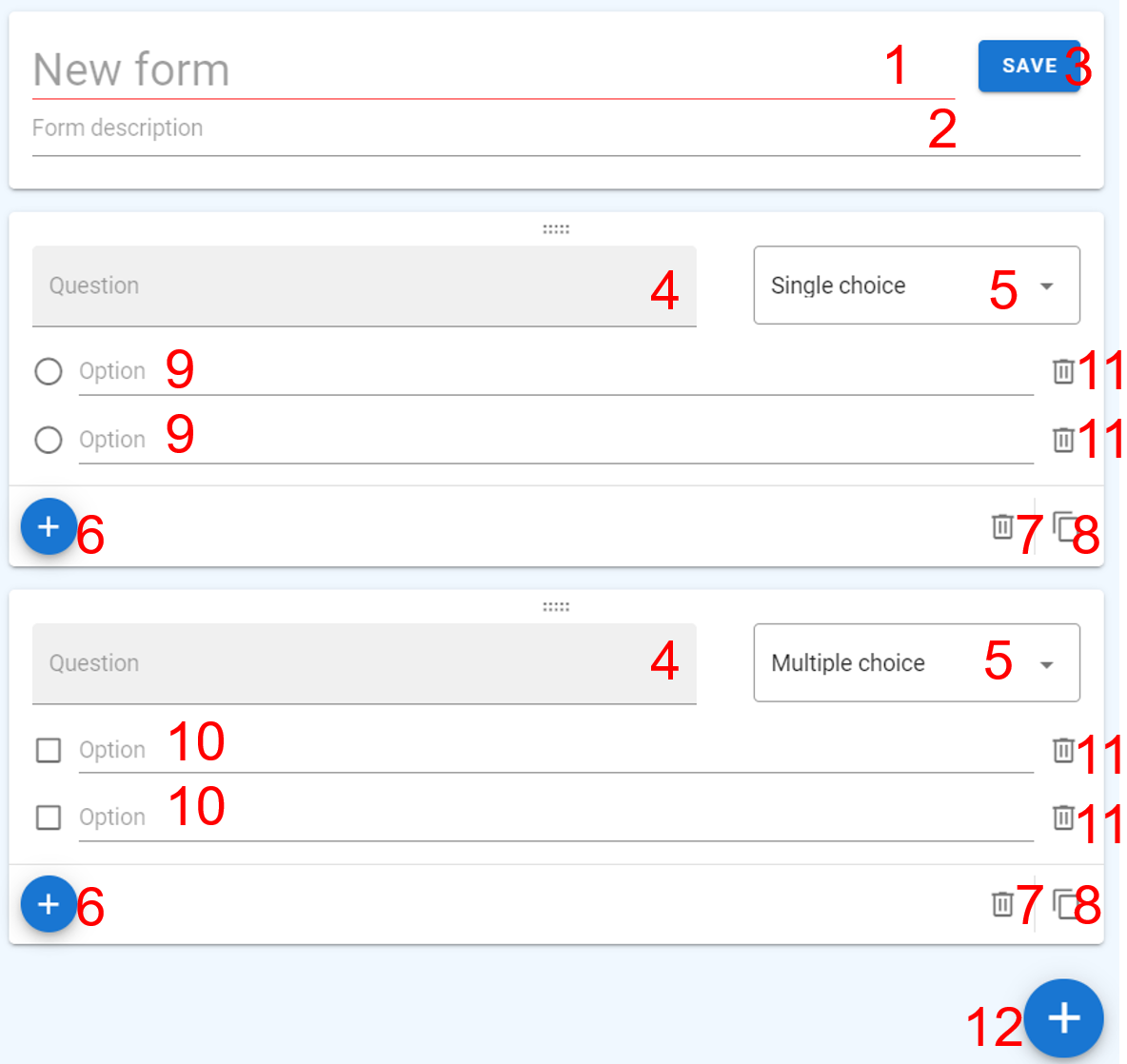
Task: Add a new question with bottom plus button
Action: pos(1063,1018)
